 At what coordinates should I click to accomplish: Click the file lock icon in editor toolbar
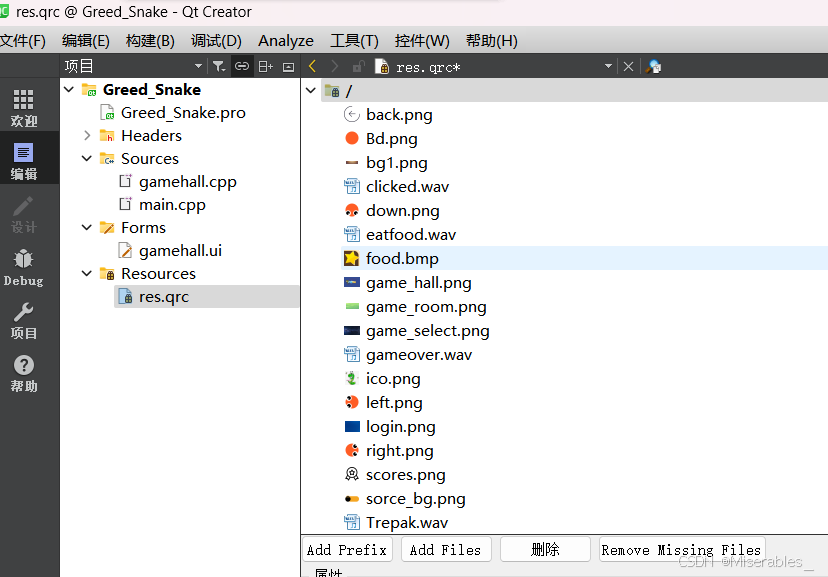(x=359, y=67)
